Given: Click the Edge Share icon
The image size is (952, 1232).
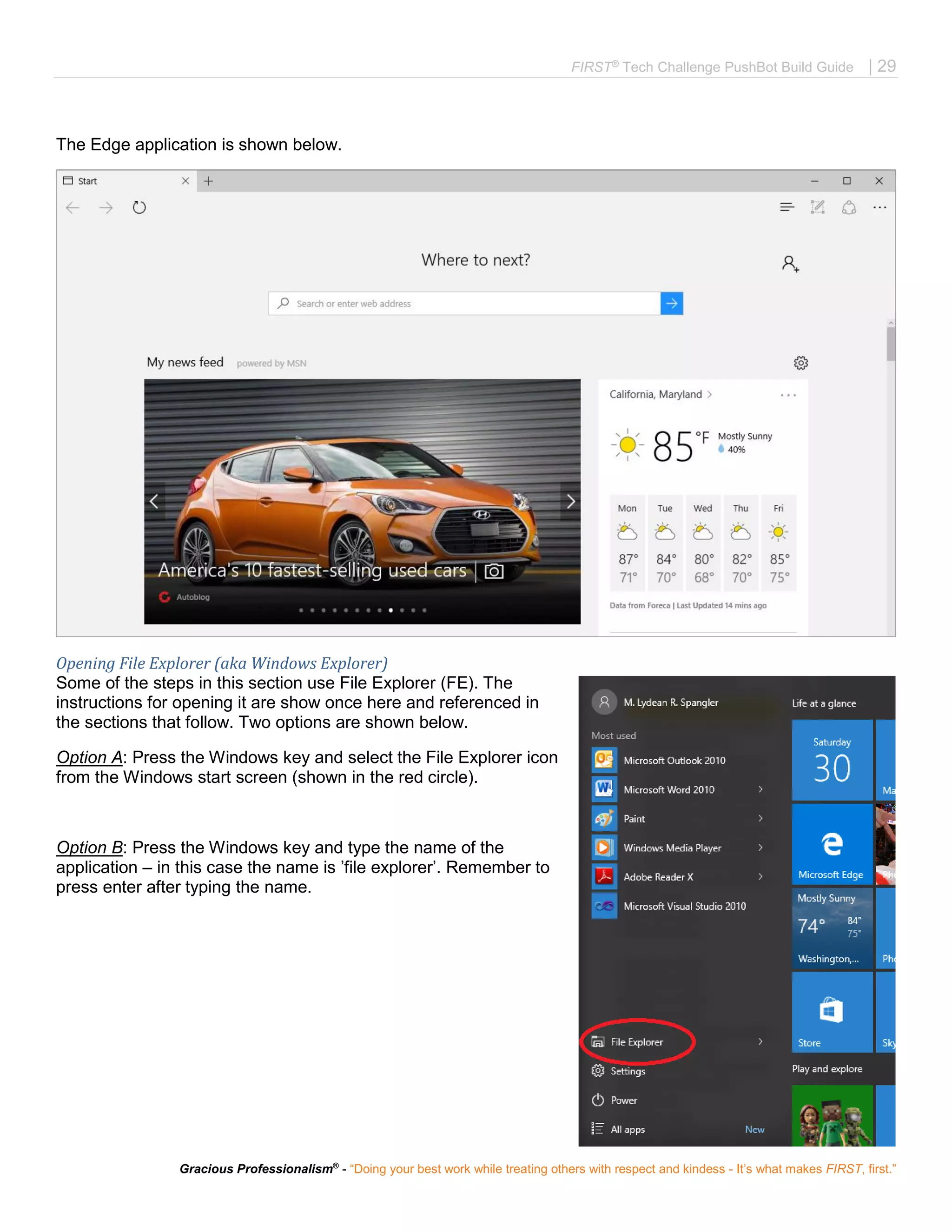Looking at the screenshot, I should coord(849,208).
